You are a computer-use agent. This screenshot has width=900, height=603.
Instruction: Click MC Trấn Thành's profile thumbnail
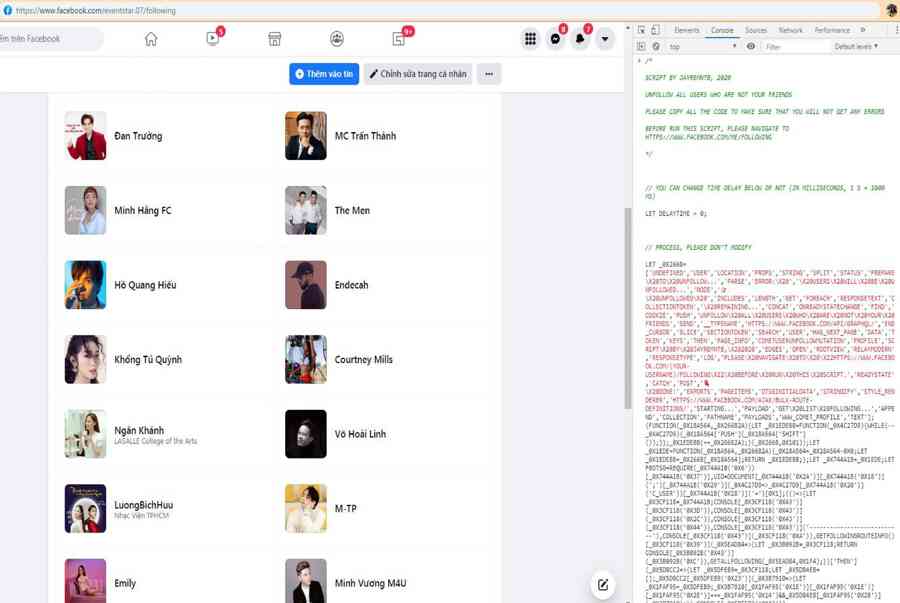tap(306, 136)
